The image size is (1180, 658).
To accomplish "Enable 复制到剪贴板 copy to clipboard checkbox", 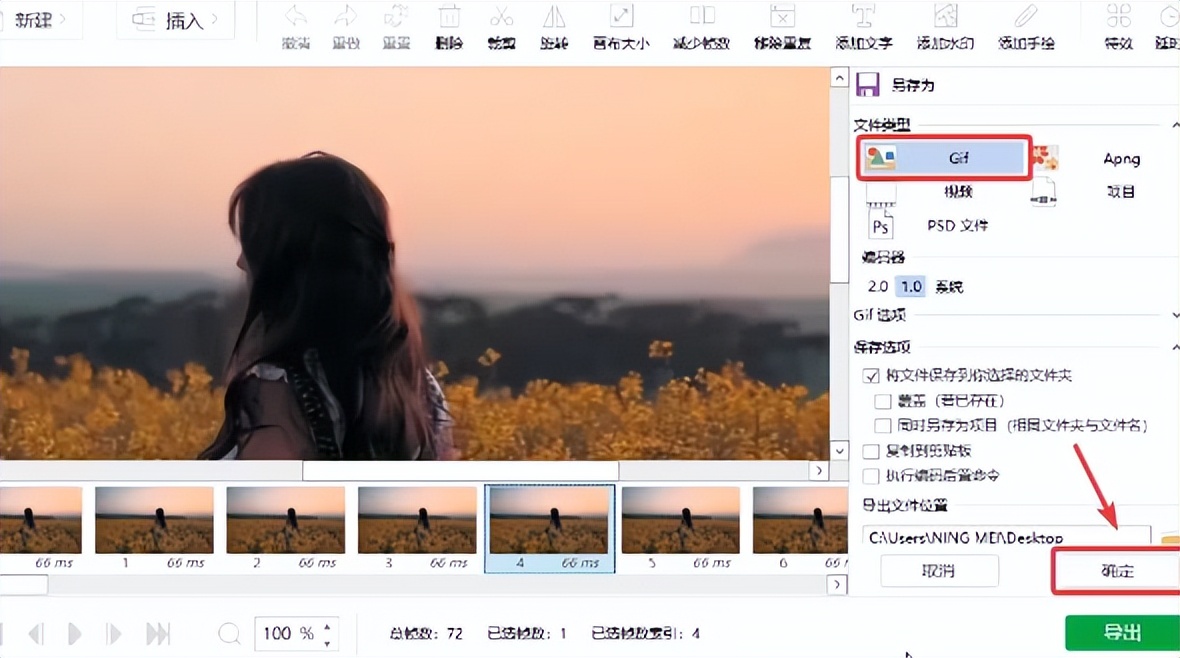I will pyautogui.click(x=871, y=451).
